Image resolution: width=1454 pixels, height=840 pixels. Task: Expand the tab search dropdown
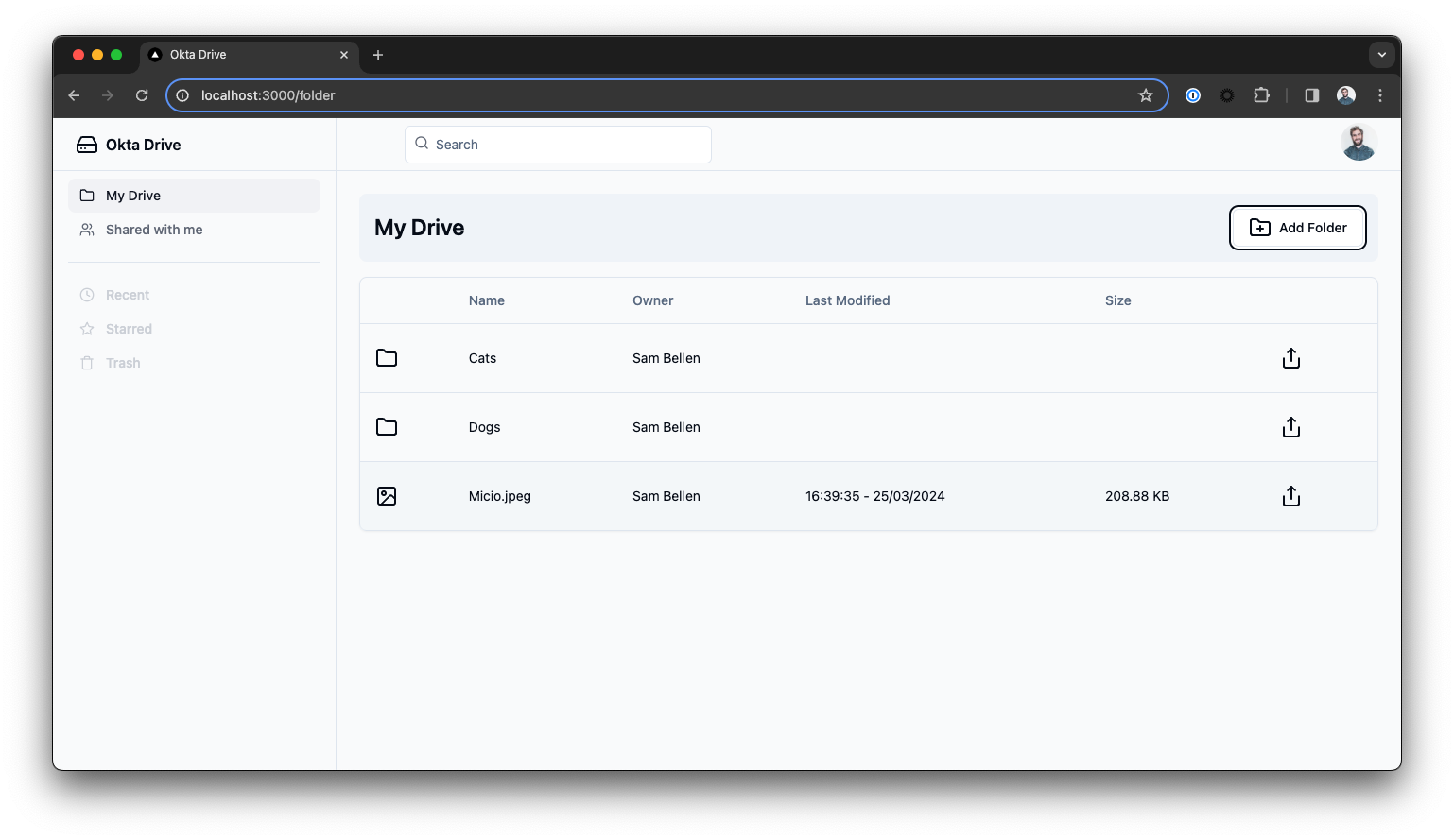(x=1382, y=55)
